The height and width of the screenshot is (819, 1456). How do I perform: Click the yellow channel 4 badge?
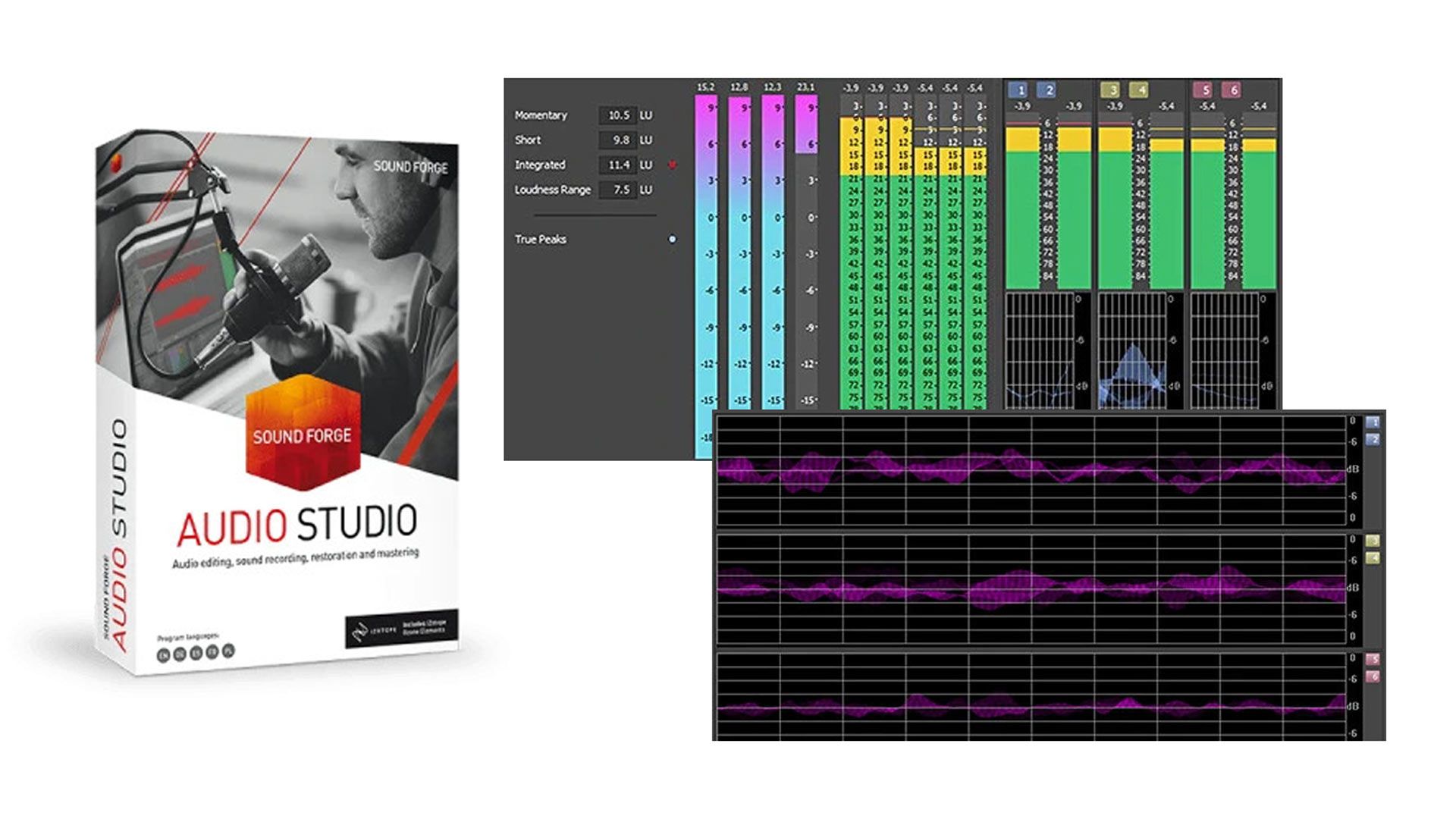click(1139, 89)
